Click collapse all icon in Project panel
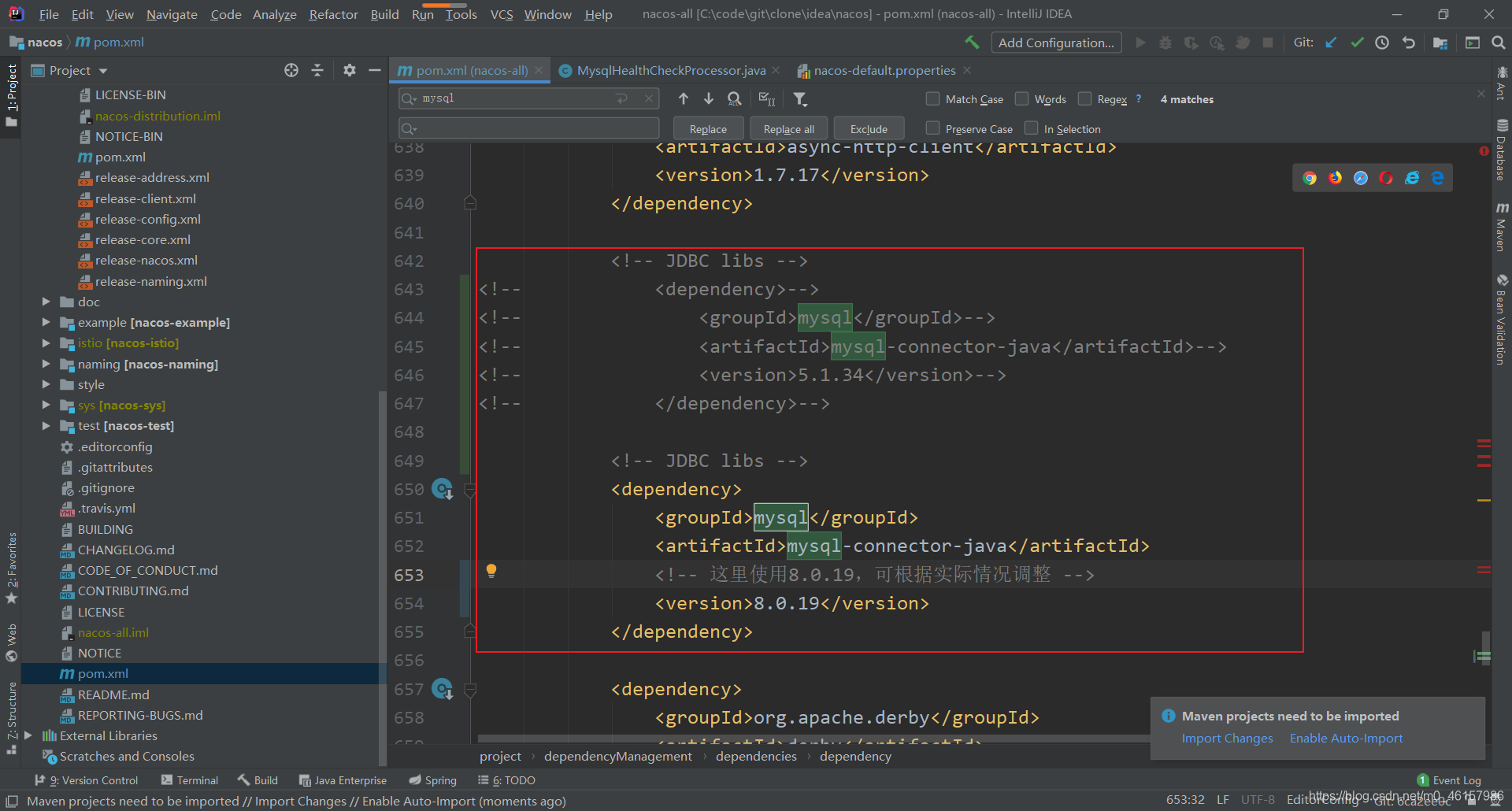Screen dimensions: 1512x811 click(x=317, y=70)
